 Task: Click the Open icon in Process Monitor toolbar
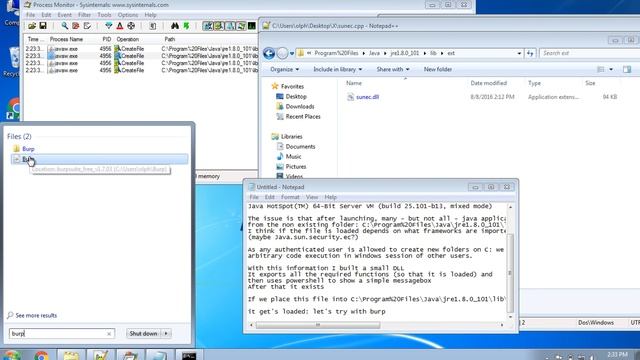pos(32,26)
